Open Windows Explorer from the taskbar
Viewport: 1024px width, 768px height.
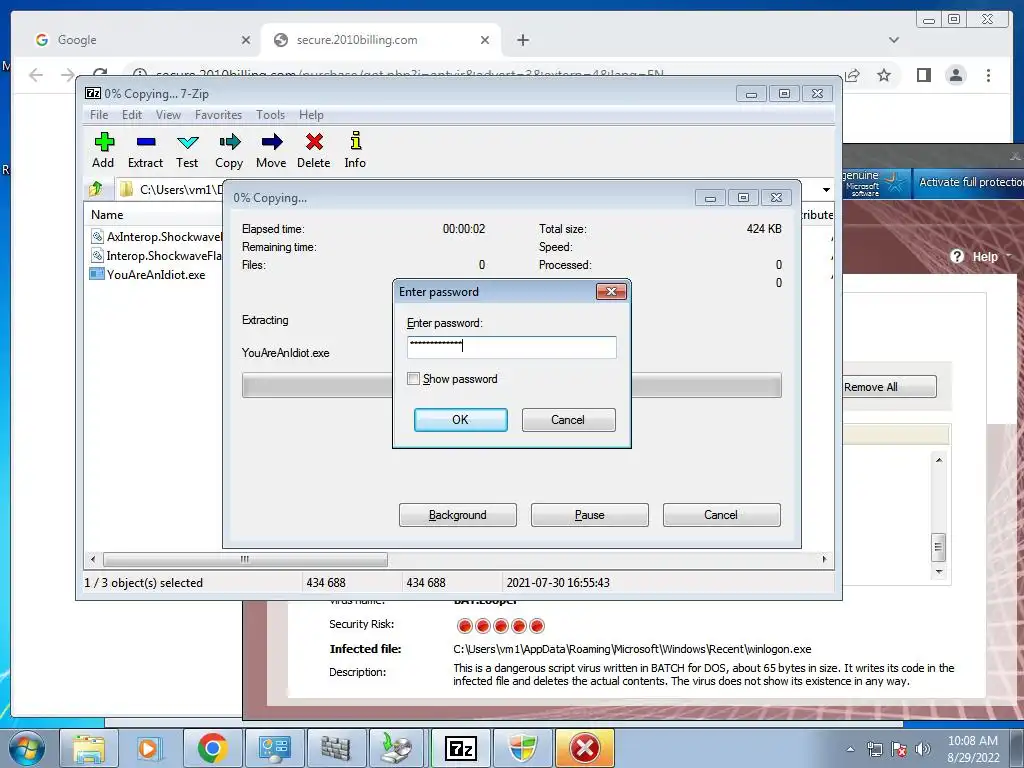point(88,748)
